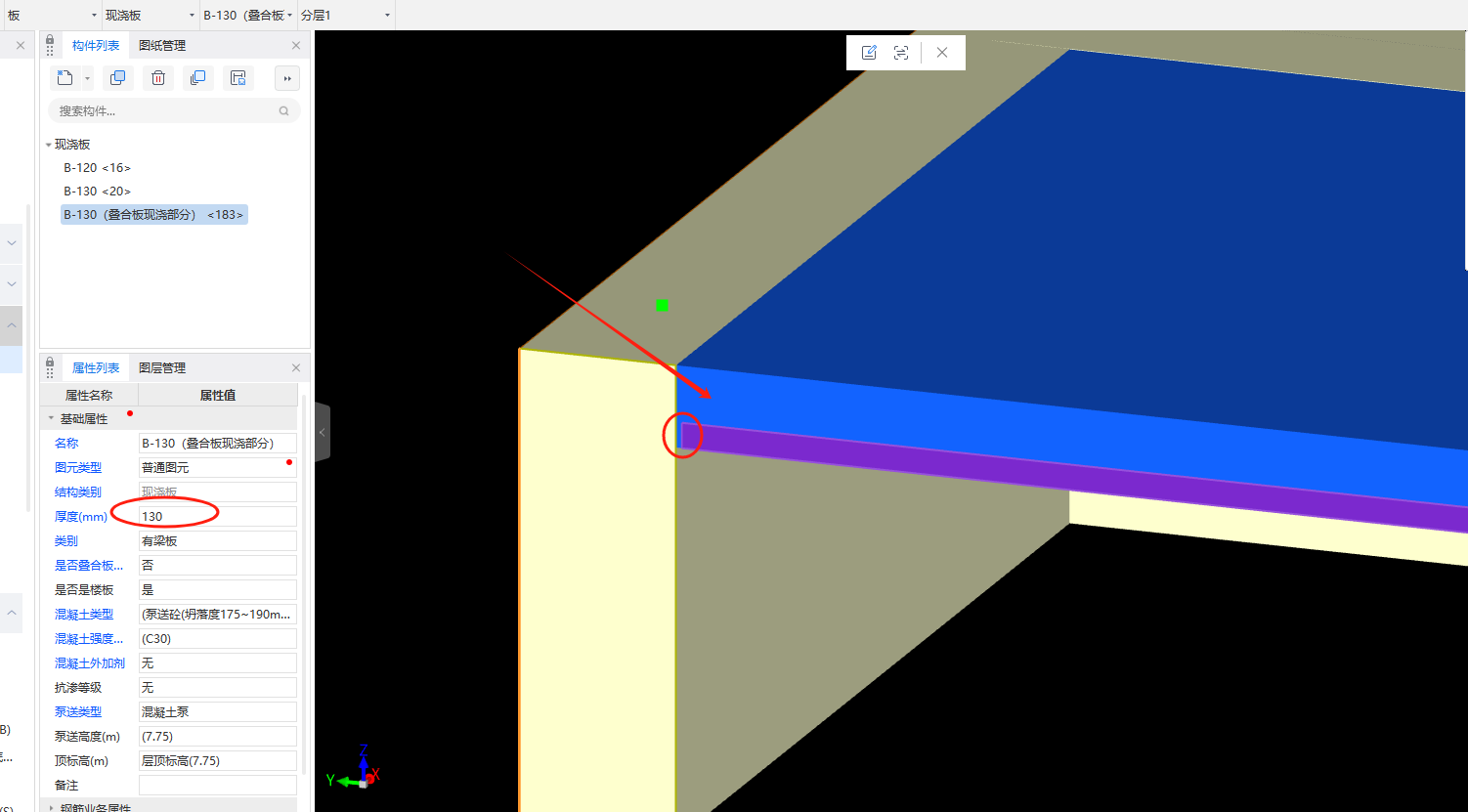The image size is (1468, 812).
Task: Close the property list panel
Action: point(296,368)
